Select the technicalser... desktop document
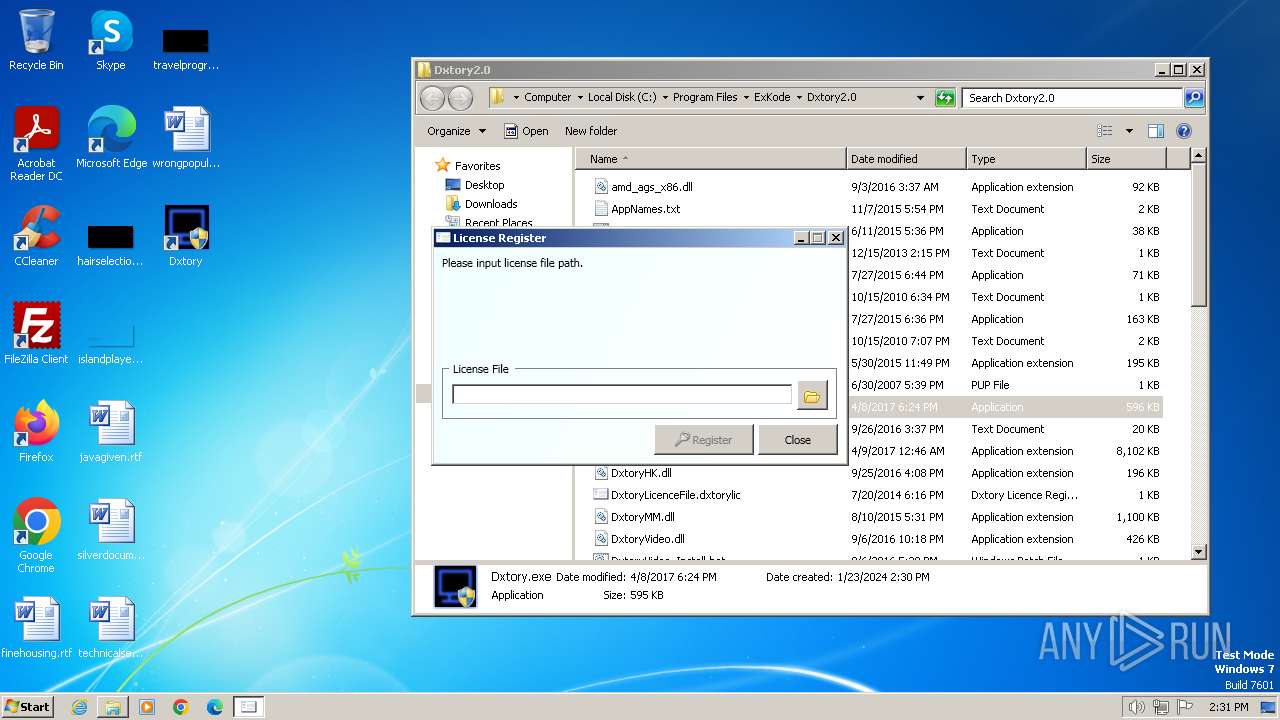This screenshot has height=720, width=1280. pos(111,628)
